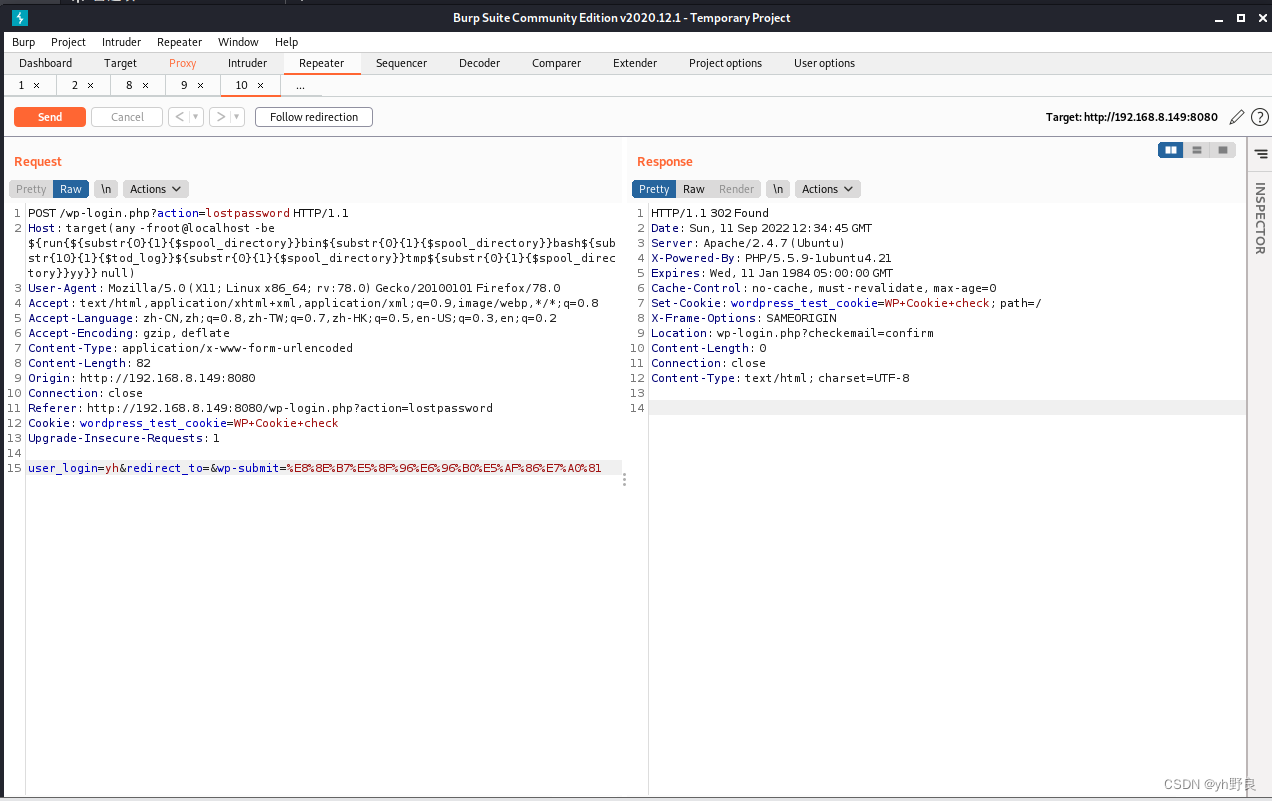Open Request Actions dropdown
The image size is (1272, 801).
156,189
